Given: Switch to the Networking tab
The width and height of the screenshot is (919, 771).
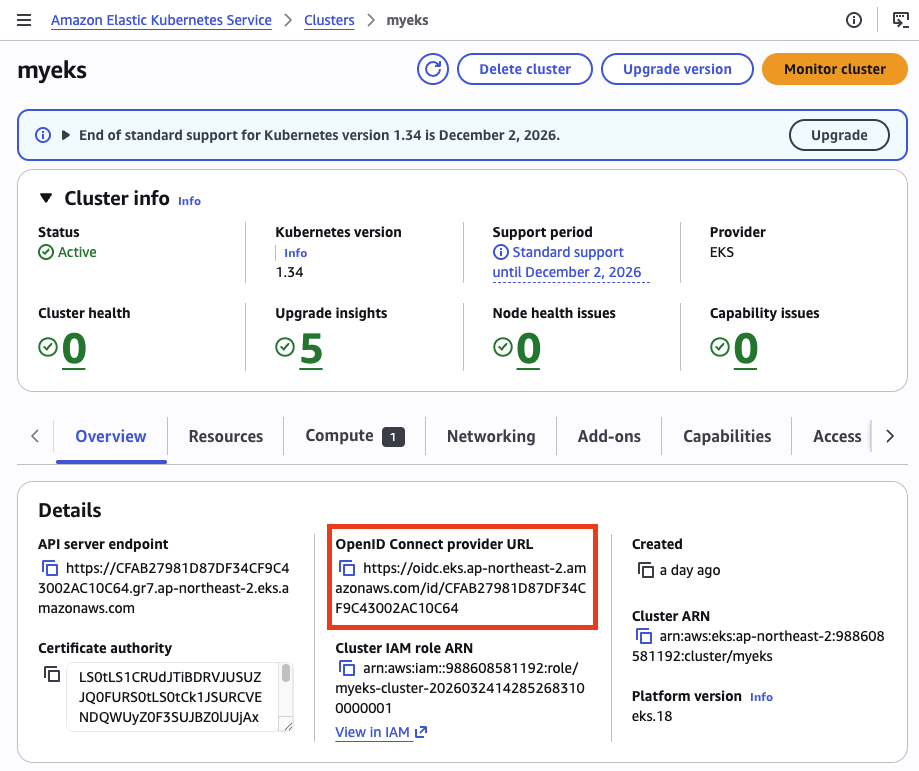Looking at the screenshot, I should click(490, 436).
